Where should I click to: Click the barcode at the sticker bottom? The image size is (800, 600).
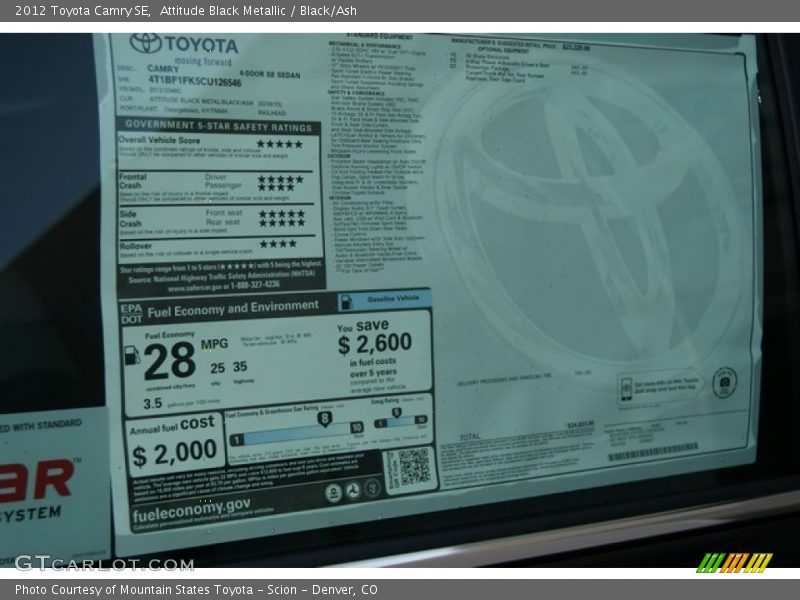(653, 453)
